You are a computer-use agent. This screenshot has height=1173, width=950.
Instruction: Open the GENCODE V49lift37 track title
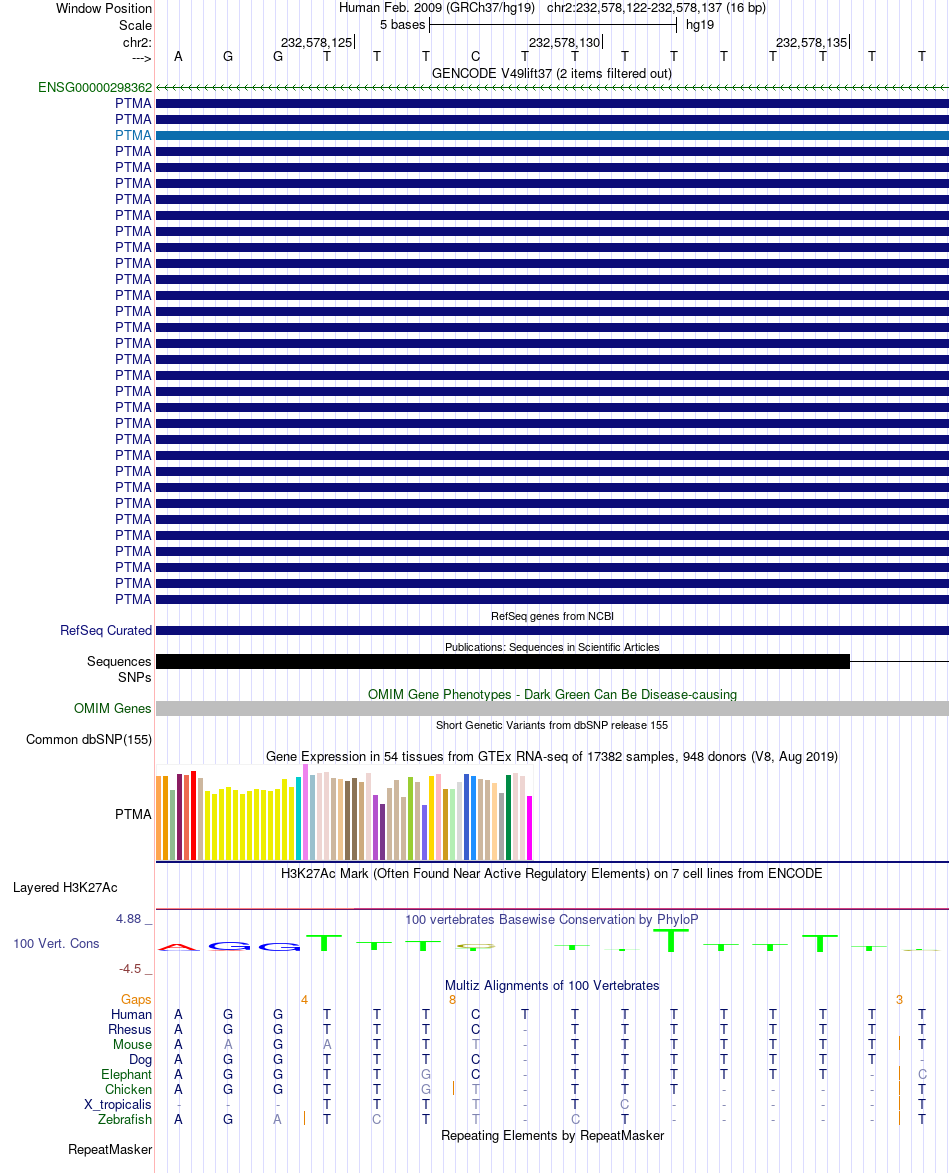(x=552, y=73)
